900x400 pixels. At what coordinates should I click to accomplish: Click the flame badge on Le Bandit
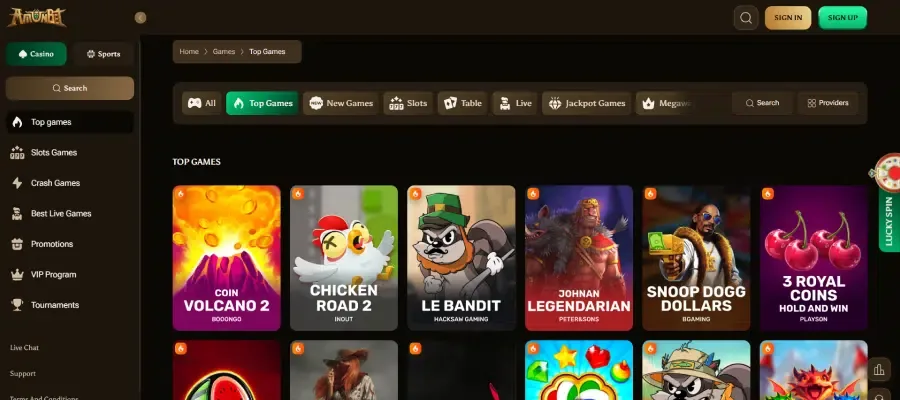point(416,193)
